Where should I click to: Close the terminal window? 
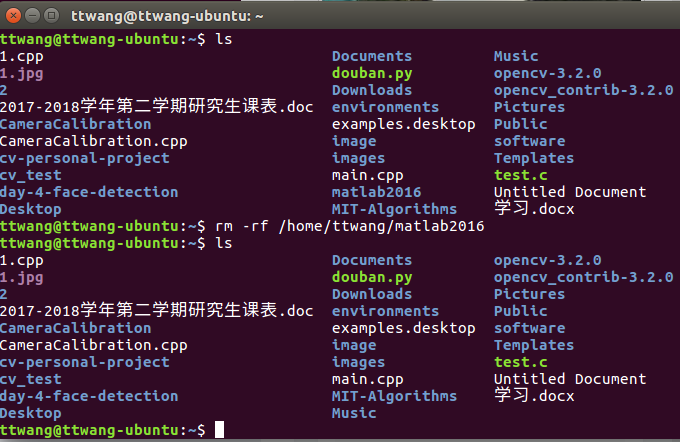pos(12,15)
